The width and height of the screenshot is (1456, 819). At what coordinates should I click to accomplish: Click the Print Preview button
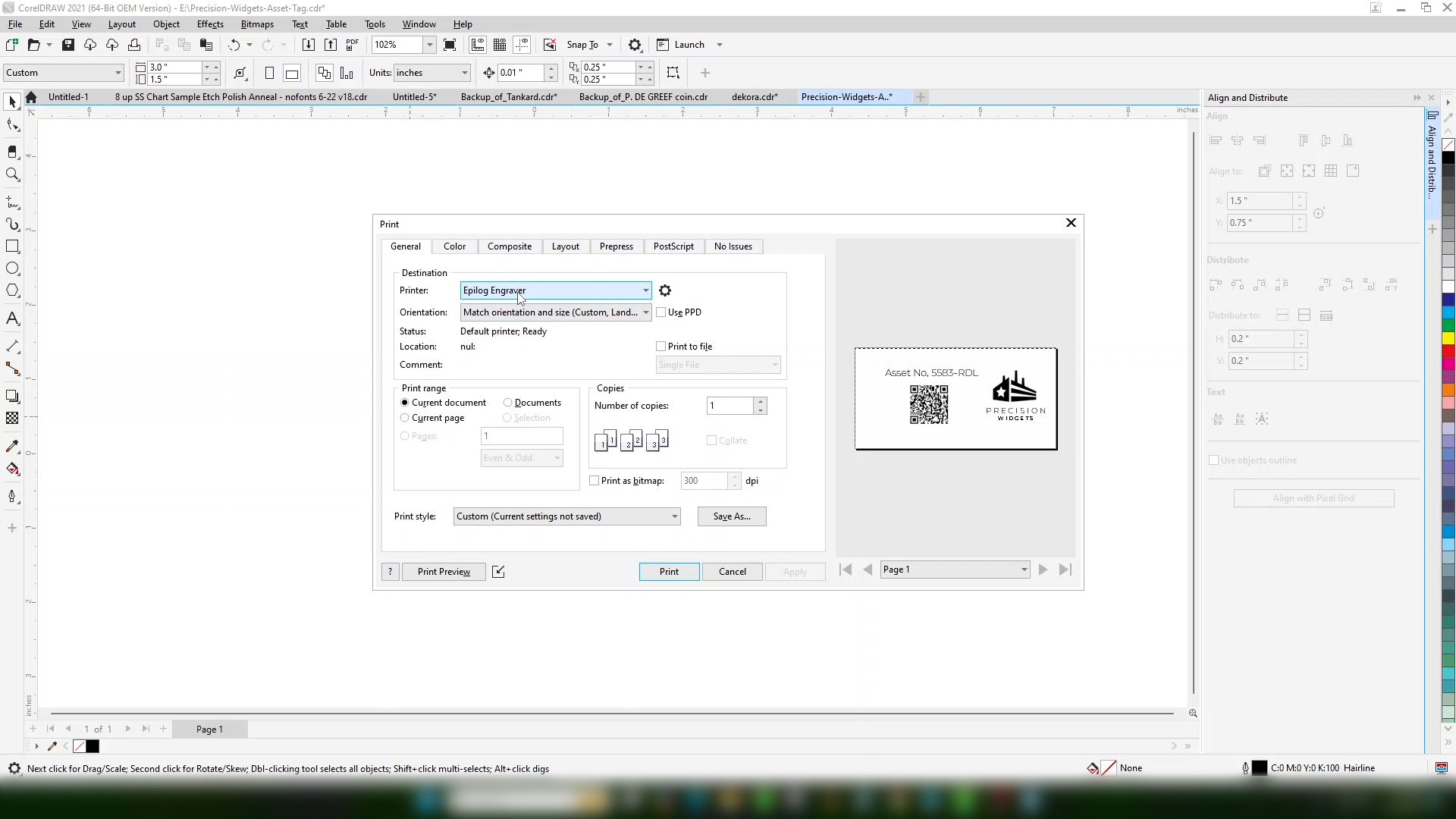pyautogui.click(x=443, y=571)
